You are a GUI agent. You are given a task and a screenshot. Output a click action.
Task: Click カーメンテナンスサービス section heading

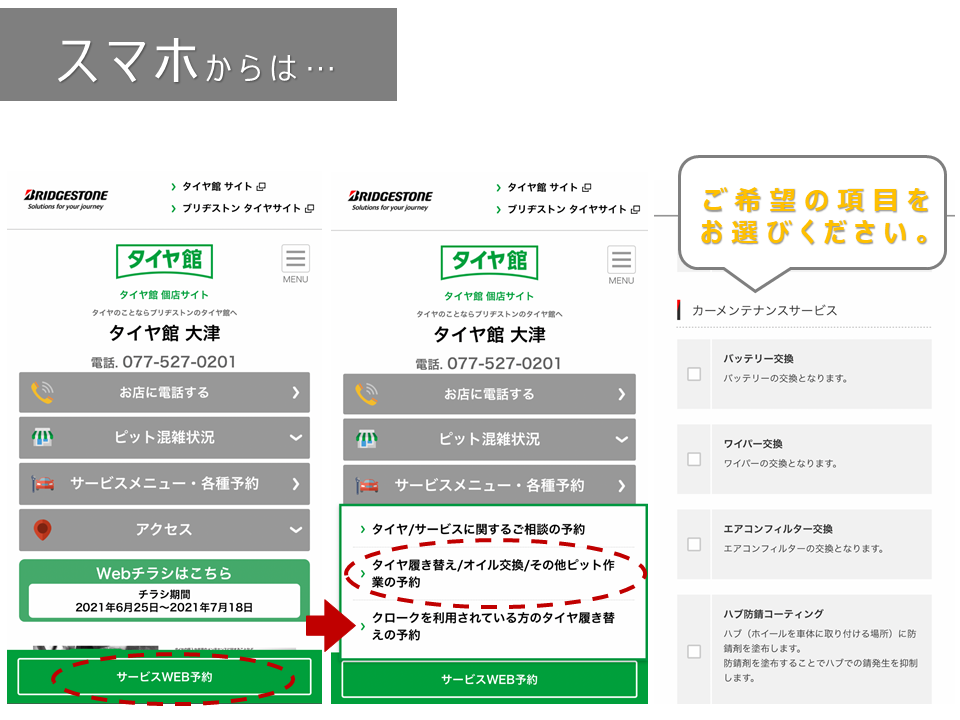(x=764, y=310)
